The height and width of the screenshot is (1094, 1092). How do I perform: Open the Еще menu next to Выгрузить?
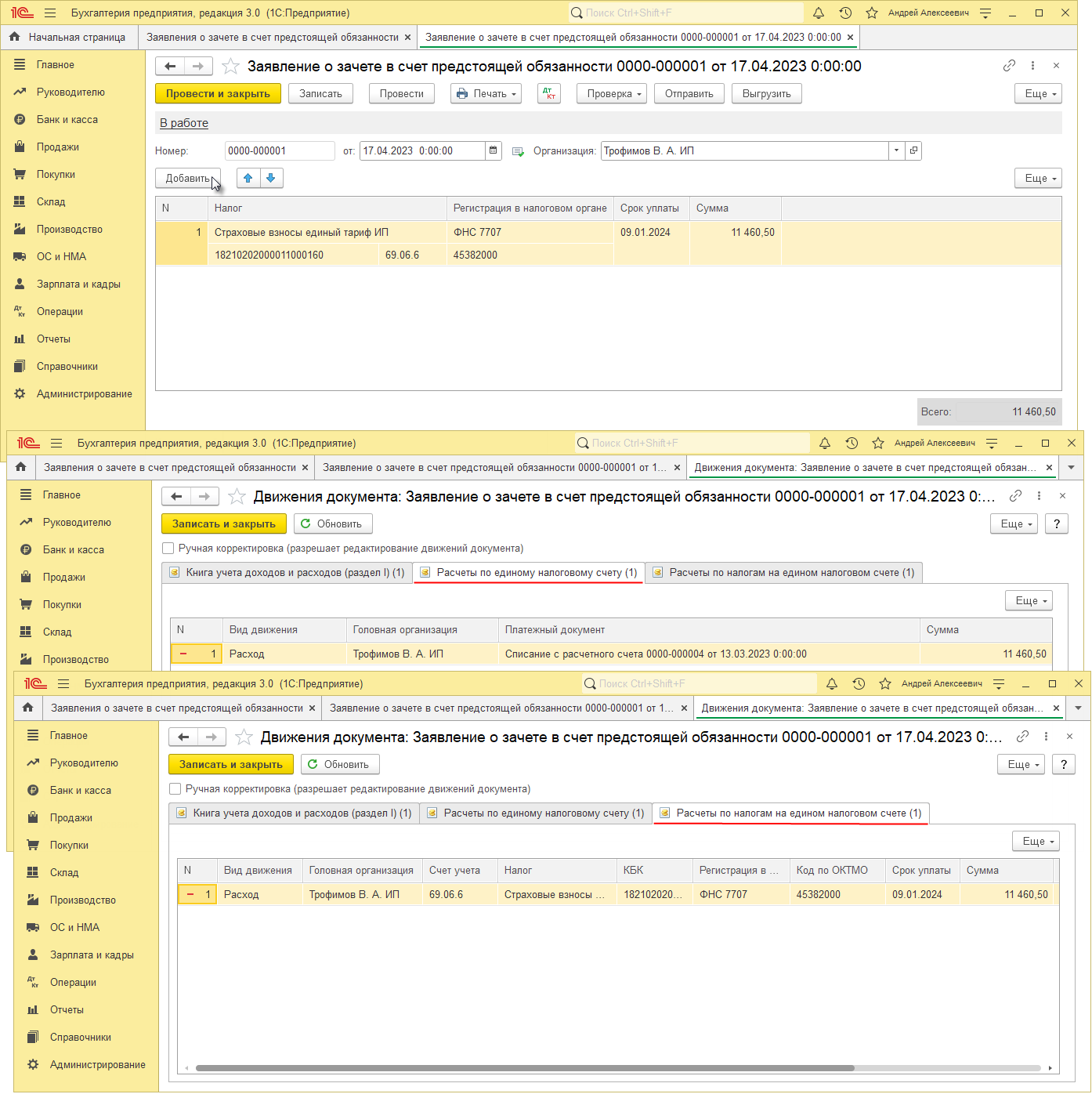[1038, 94]
